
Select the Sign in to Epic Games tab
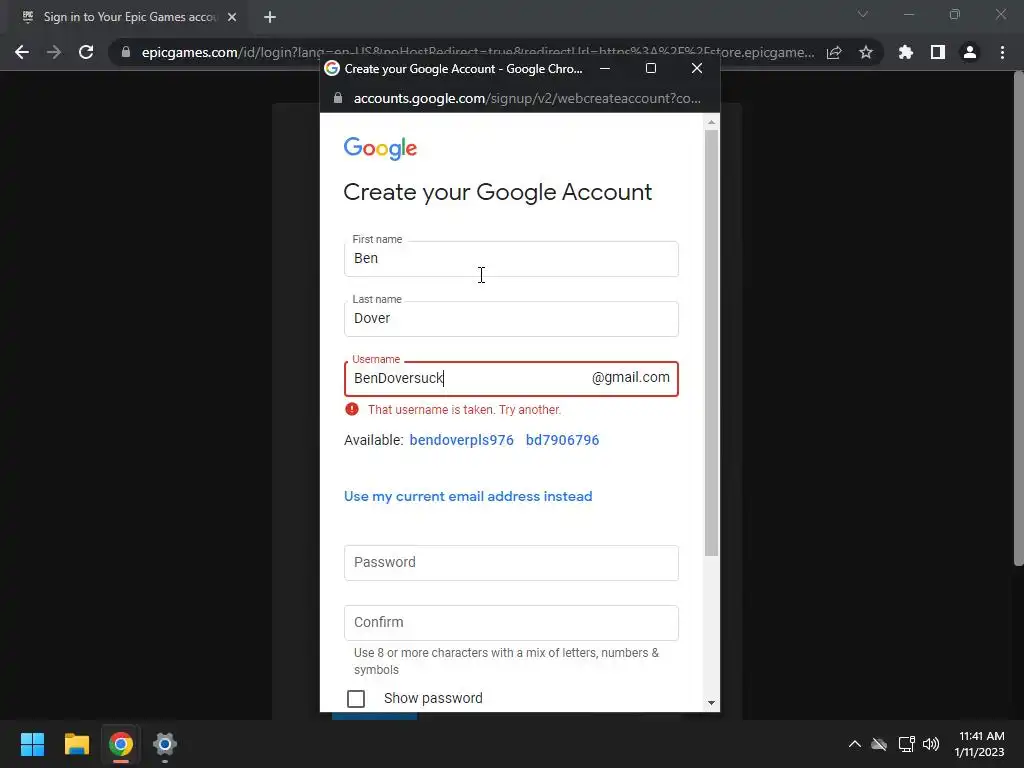coord(128,17)
